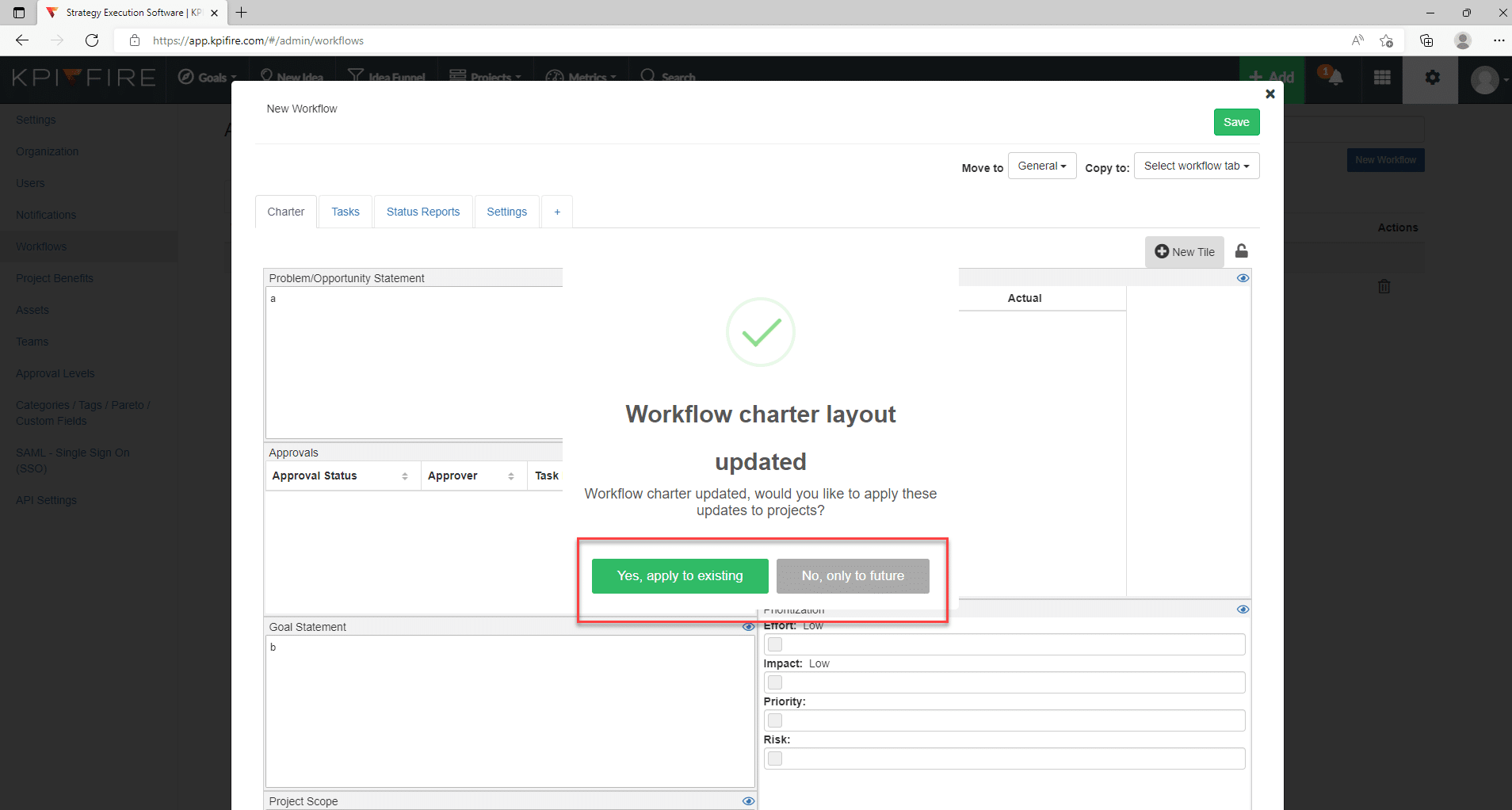This screenshot has width=1512, height=810.
Task: Switch to the Tasks tab
Action: point(346,212)
